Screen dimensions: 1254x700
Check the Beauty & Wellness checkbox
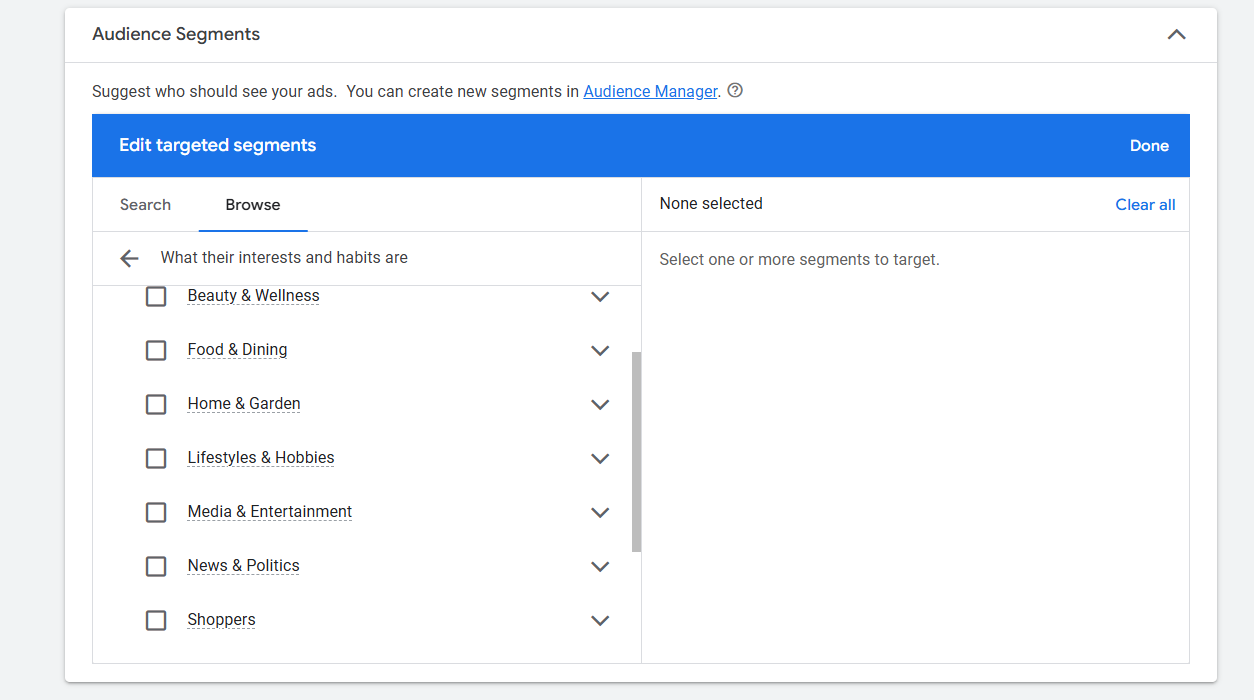[x=156, y=297]
